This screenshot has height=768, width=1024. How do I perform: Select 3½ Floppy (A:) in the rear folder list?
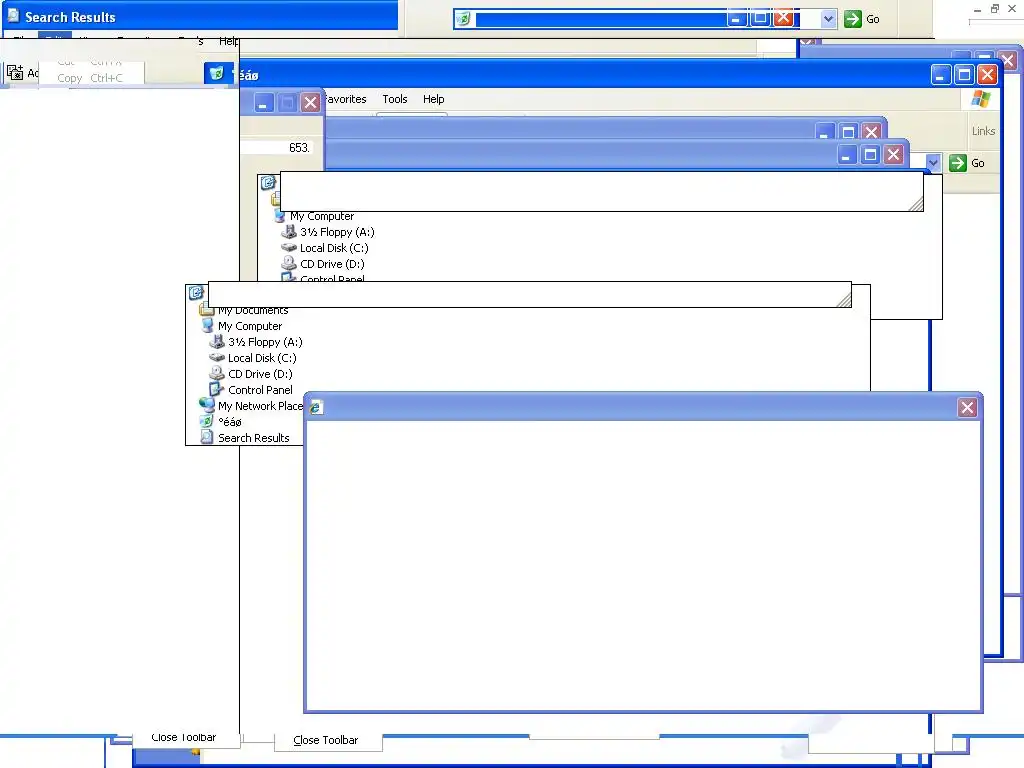(337, 232)
